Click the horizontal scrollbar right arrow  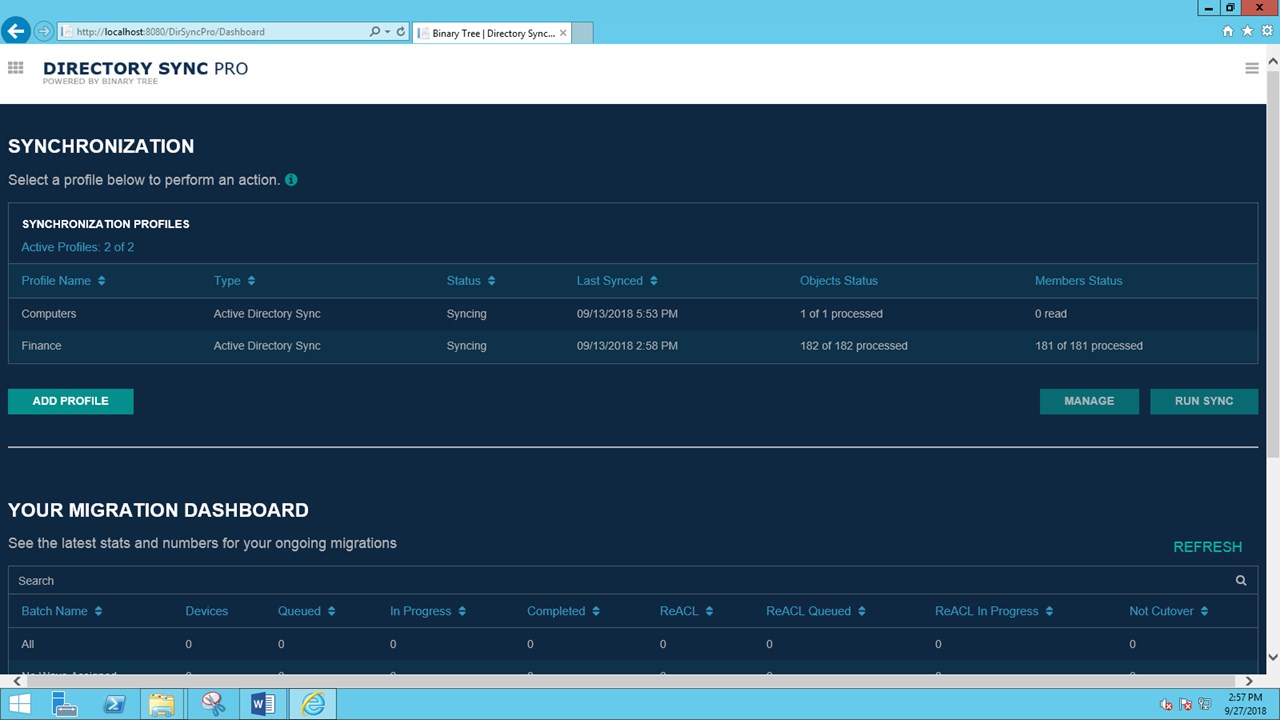pos(1249,681)
